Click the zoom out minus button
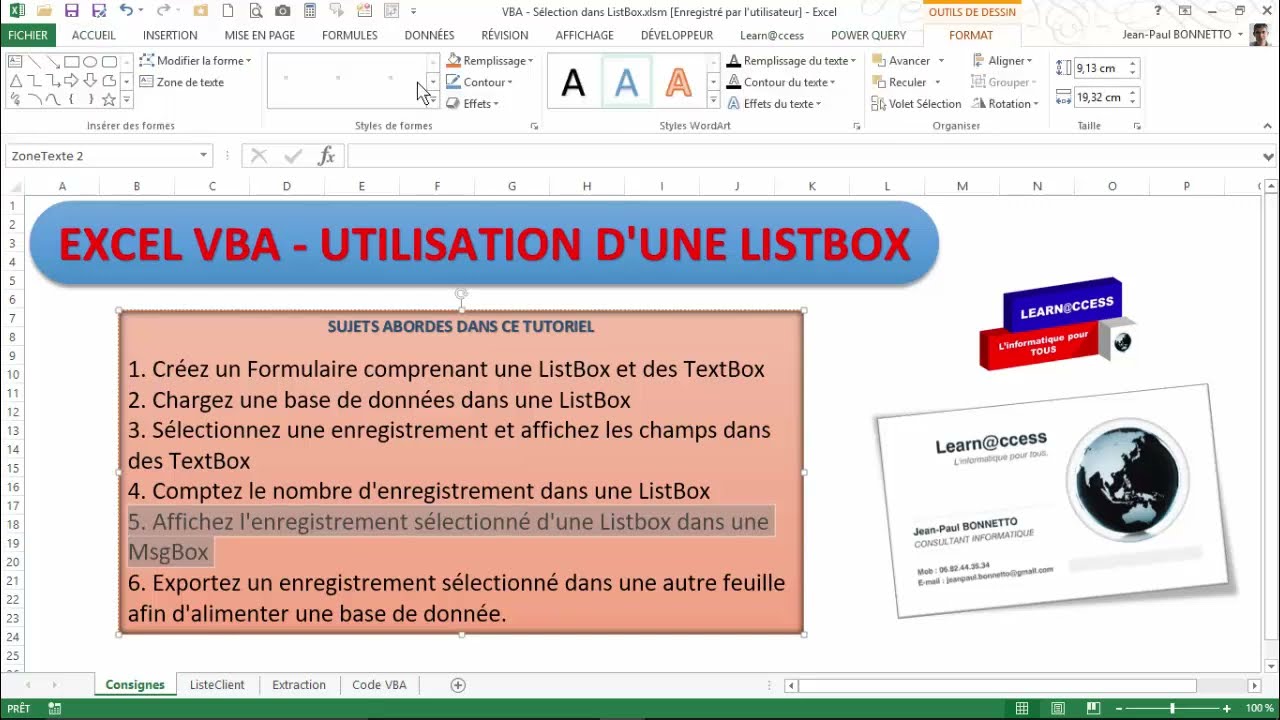Image resolution: width=1280 pixels, height=720 pixels. point(1117,709)
